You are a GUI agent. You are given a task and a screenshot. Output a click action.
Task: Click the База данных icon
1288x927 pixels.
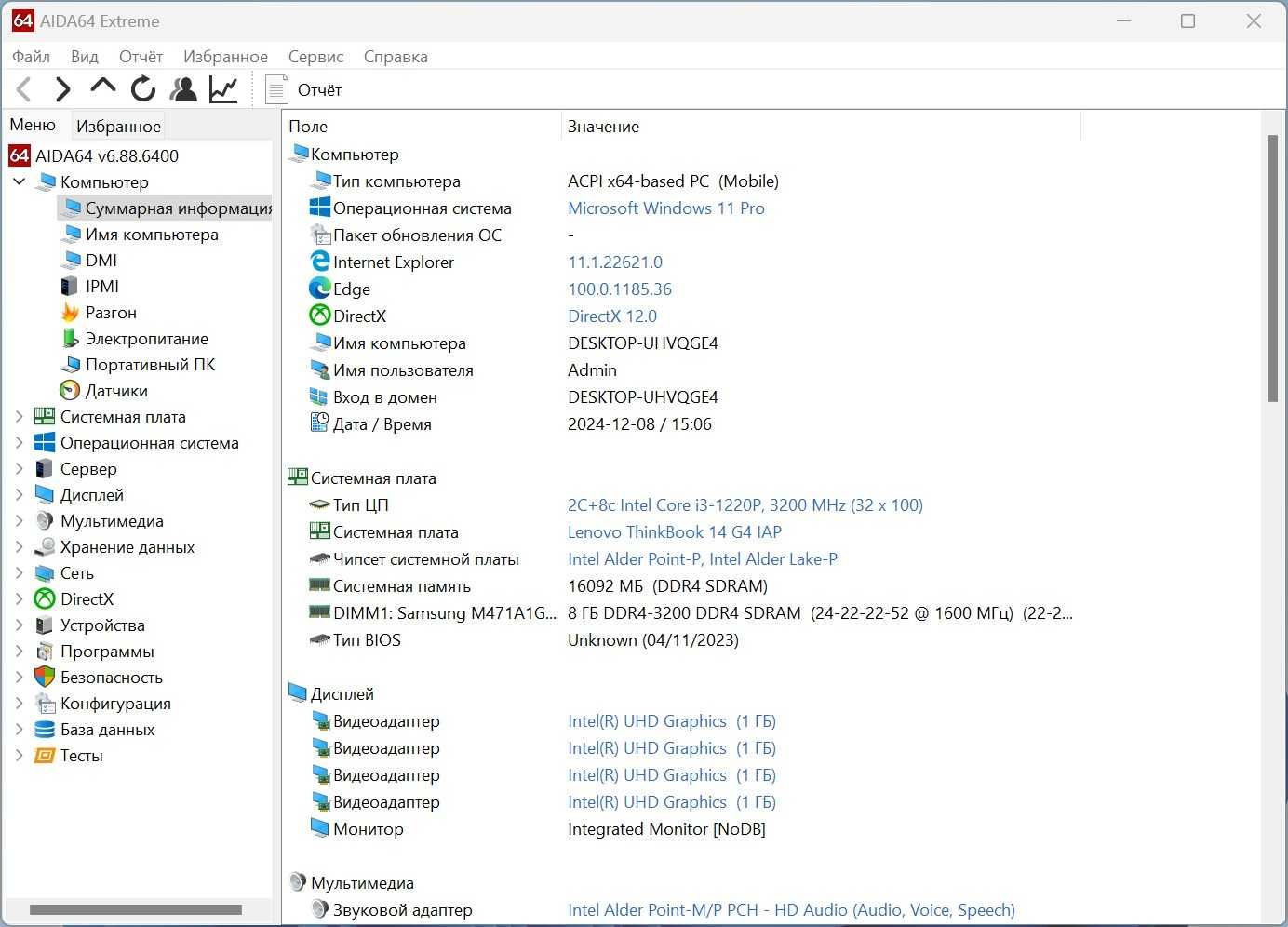tap(45, 730)
